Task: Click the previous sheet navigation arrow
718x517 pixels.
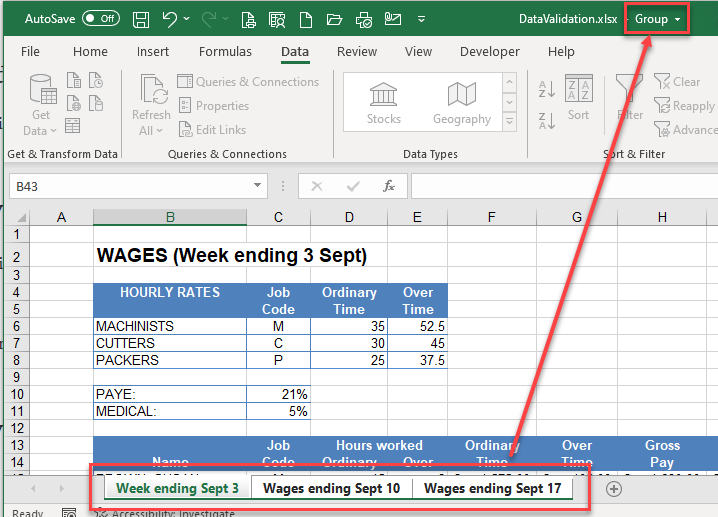Action: coord(33,489)
